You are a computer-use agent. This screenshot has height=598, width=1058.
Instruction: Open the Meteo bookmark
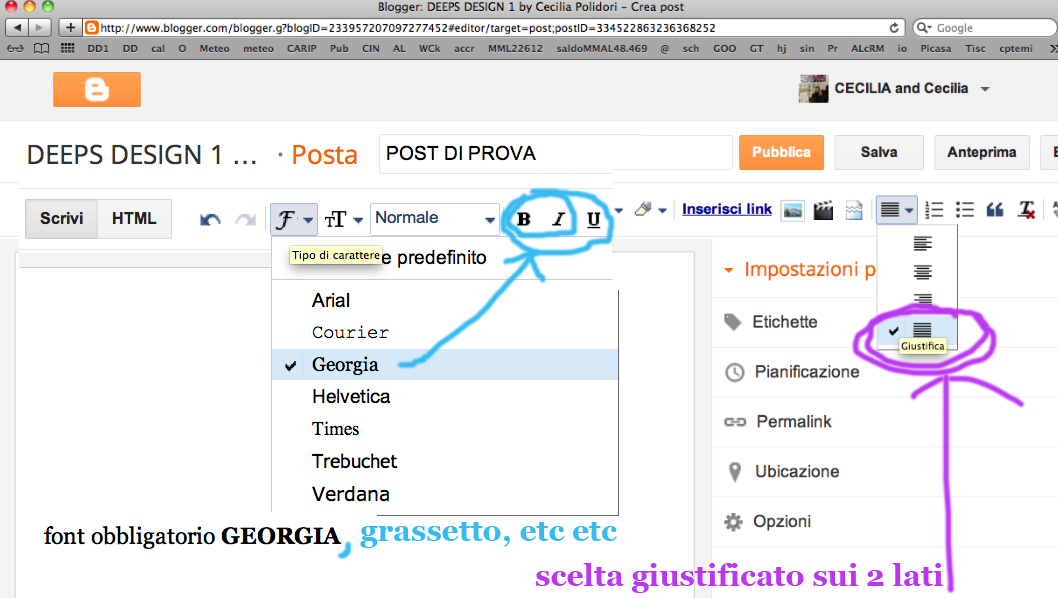[215, 49]
